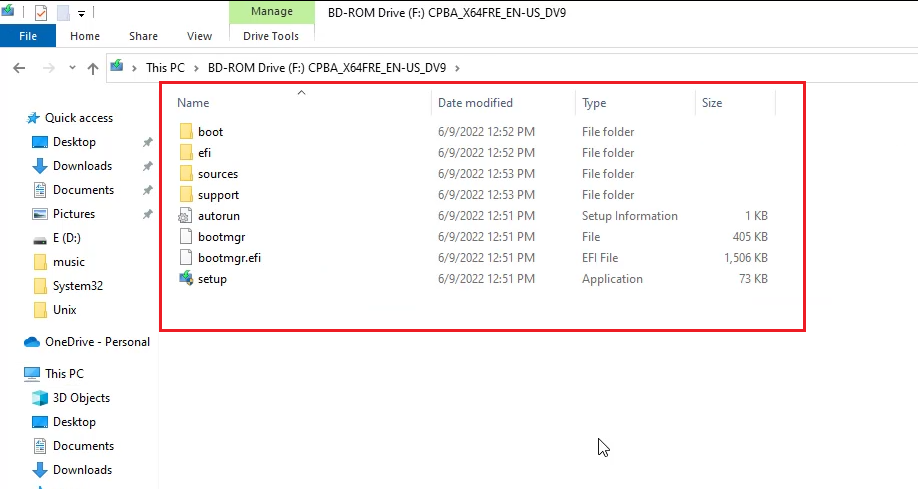The width and height of the screenshot is (918, 489).
Task: Go up one folder level
Action: pos(93,68)
